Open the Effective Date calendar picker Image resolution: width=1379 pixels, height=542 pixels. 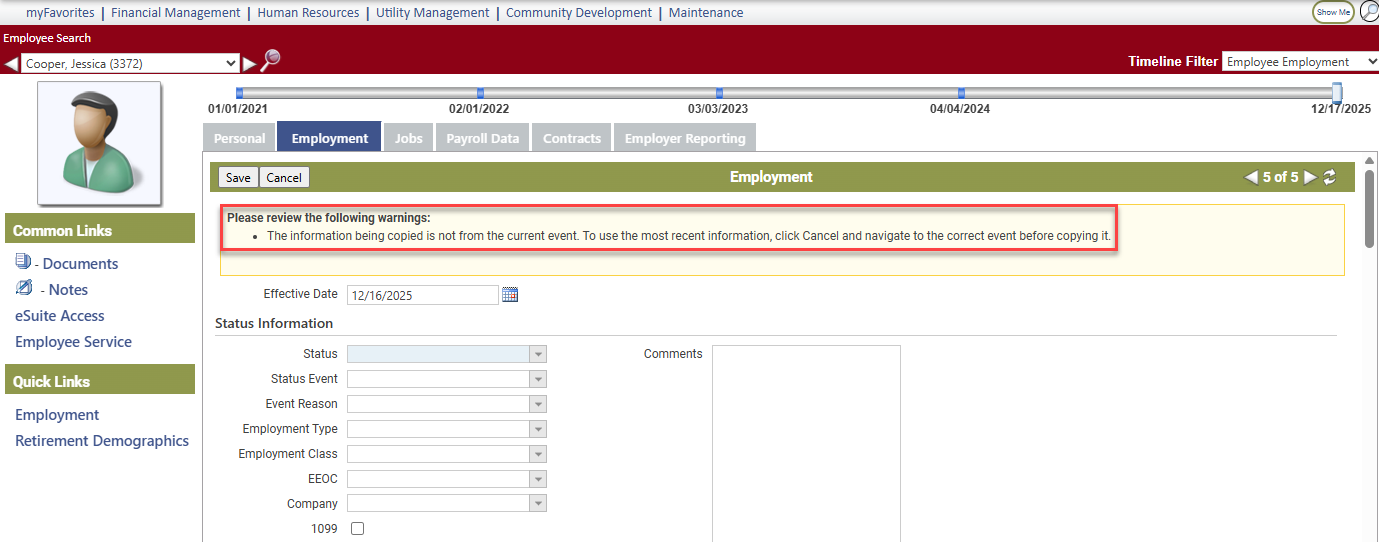coord(510,295)
